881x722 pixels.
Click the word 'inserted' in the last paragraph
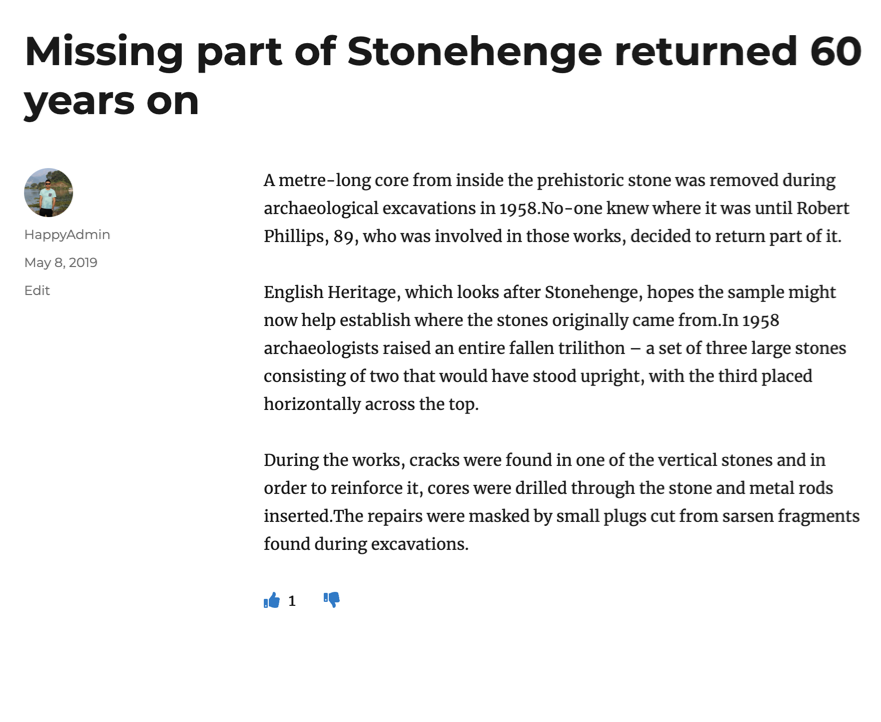coord(297,516)
